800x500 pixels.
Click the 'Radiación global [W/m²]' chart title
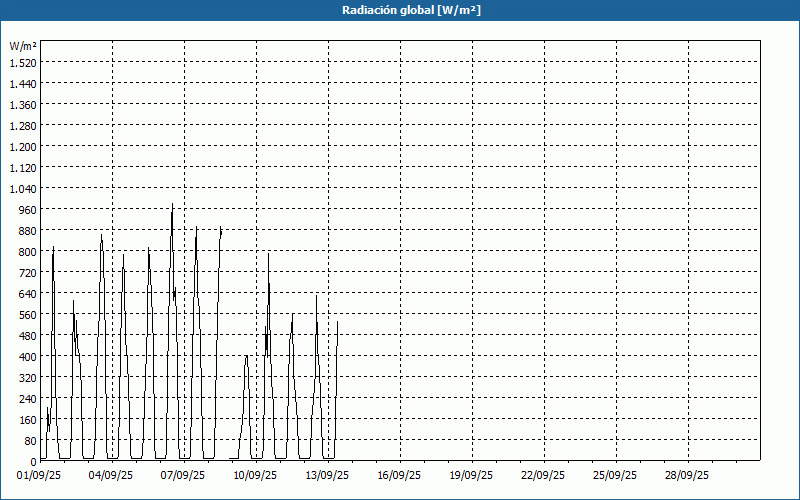point(411,10)
